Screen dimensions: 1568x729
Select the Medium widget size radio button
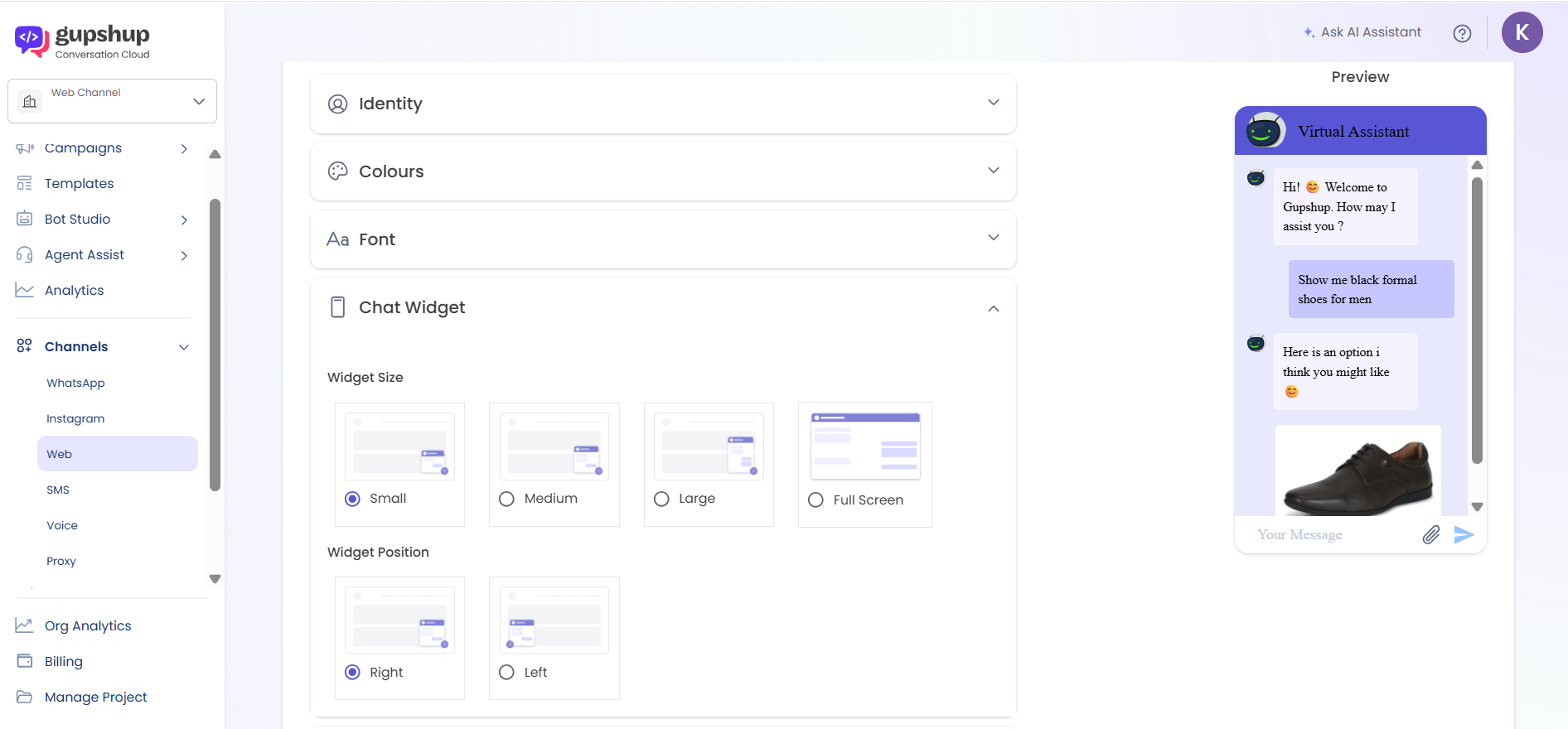(x=506, y=499)
